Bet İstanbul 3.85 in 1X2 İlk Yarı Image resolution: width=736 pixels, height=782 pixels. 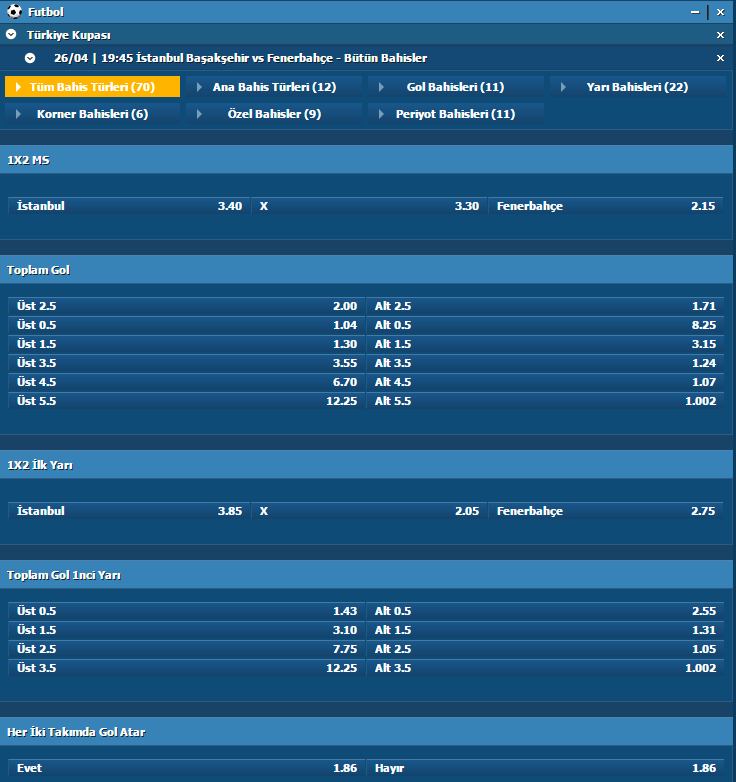129,511
